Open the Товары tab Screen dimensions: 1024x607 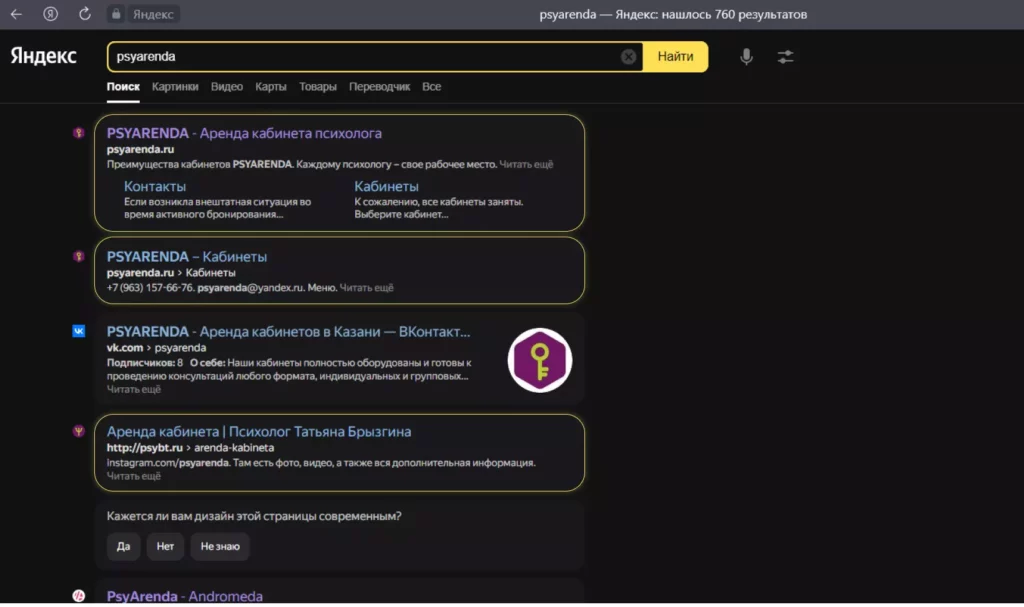click(x=318, y=86)
